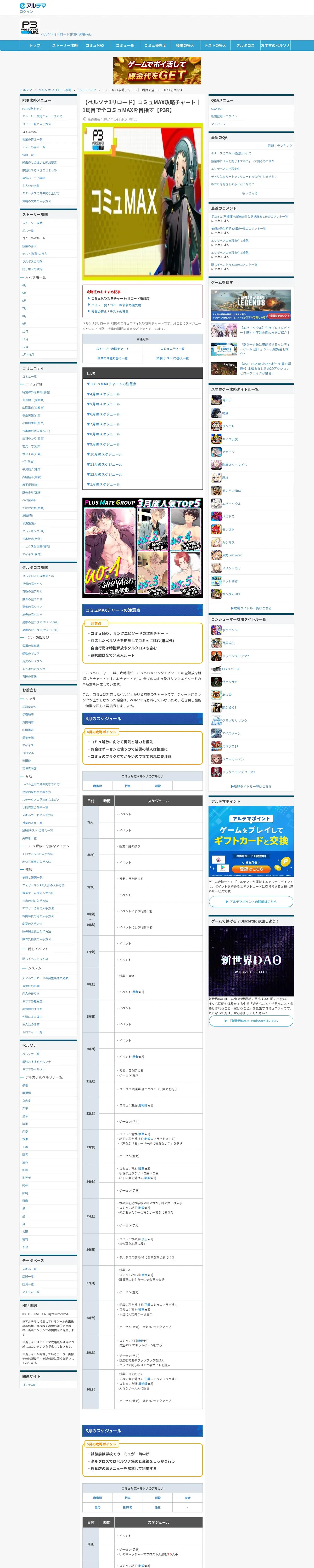Open the あつ森 game icon
This screenshot has width=314, height=1568.
point(216,695)
